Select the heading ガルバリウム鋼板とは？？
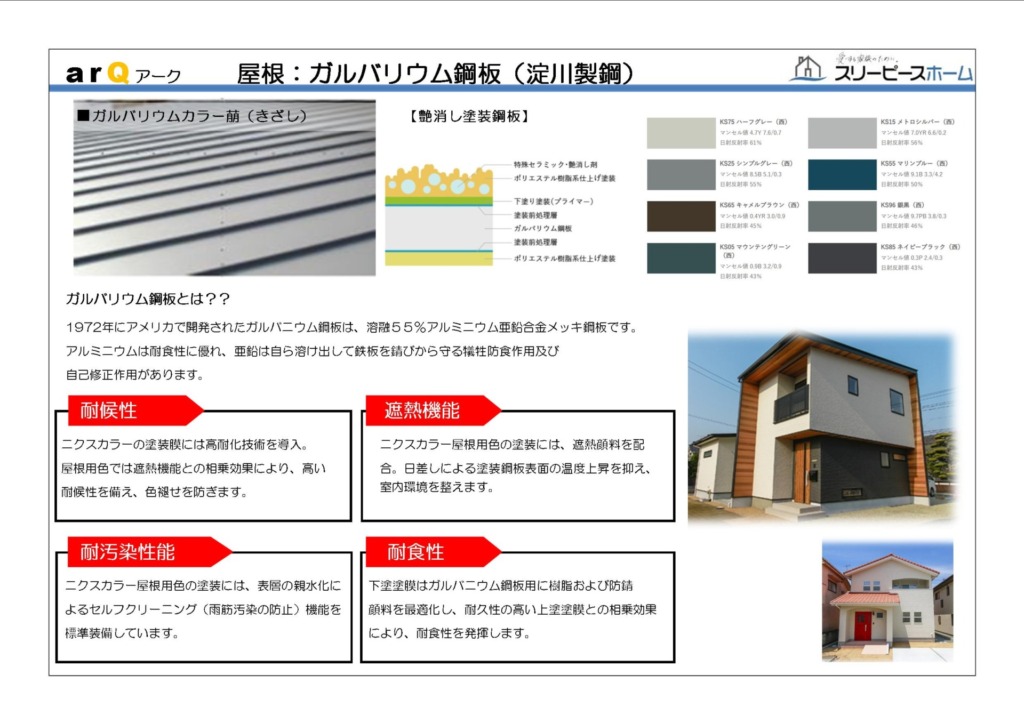The height and width of the screenshot is (724, 1024). click(x=148, y=299)
